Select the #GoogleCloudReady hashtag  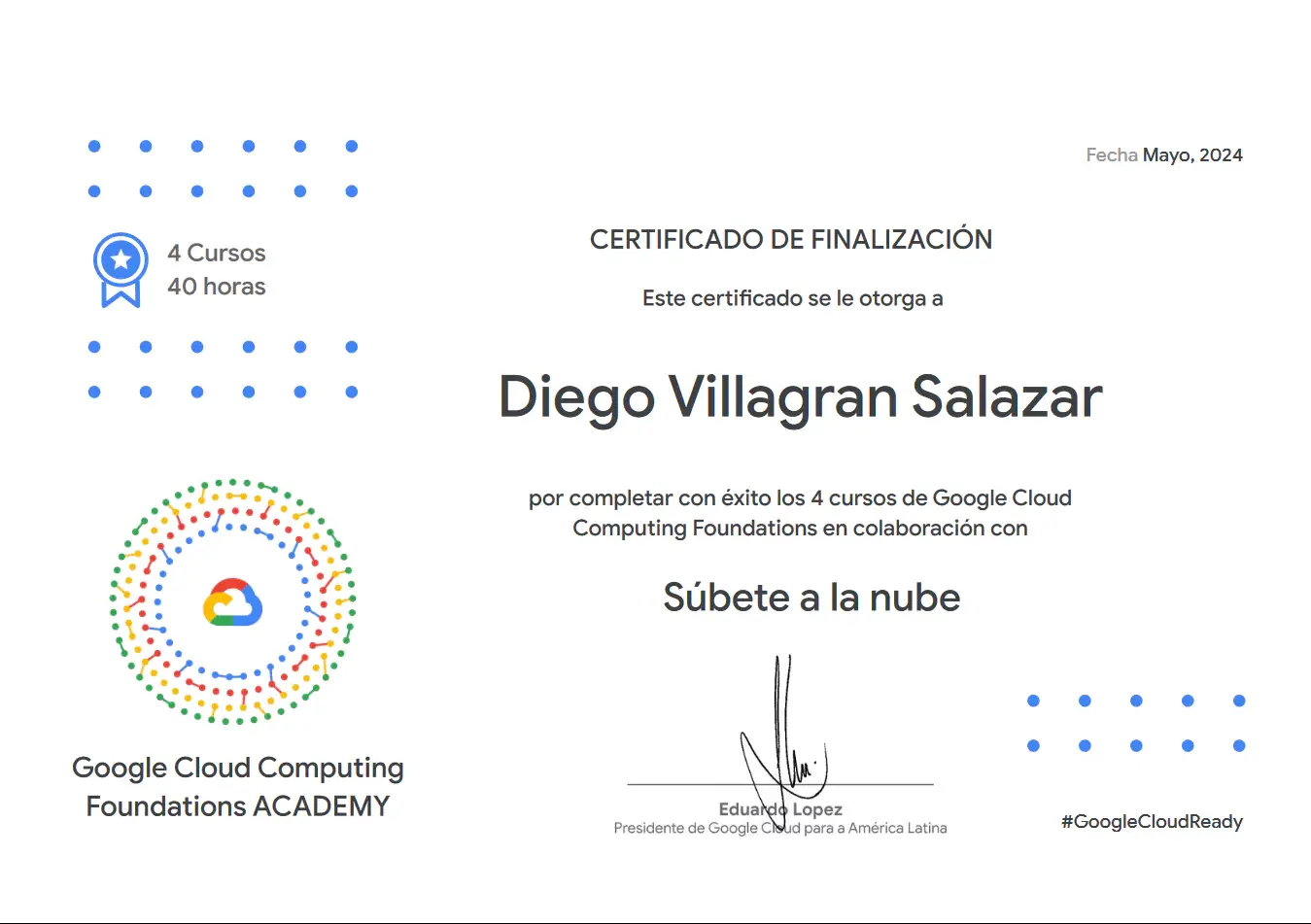tap(1152, 821)
